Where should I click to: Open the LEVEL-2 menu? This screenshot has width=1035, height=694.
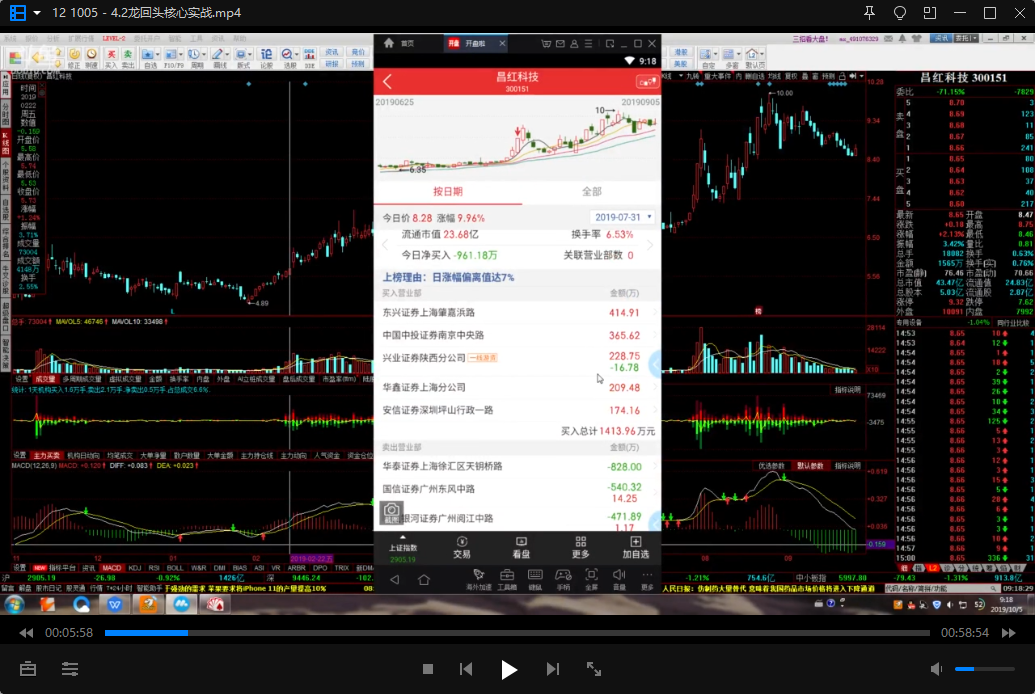click(x=114, y=39)
